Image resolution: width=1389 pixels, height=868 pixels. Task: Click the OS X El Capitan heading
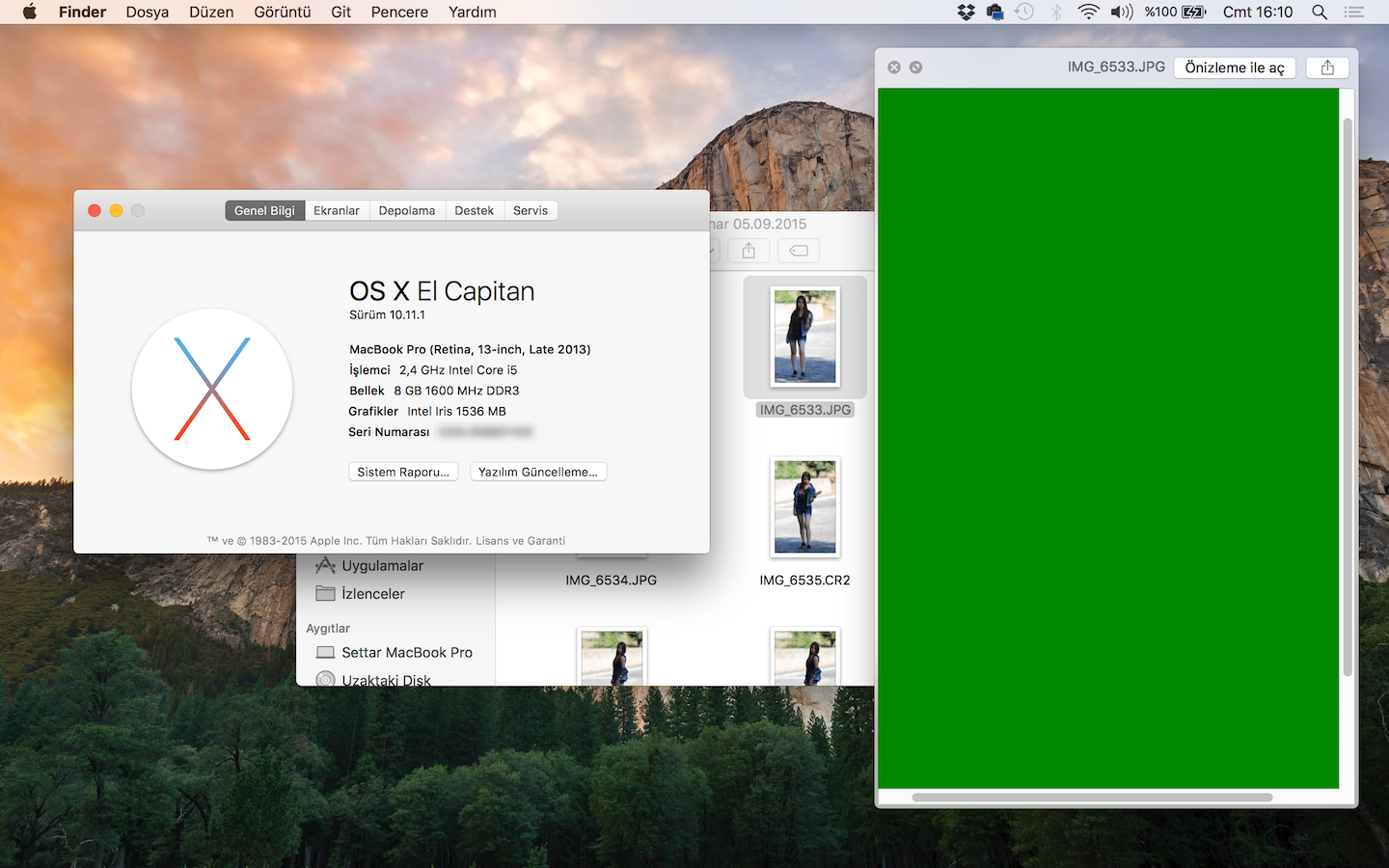(442, 291)
